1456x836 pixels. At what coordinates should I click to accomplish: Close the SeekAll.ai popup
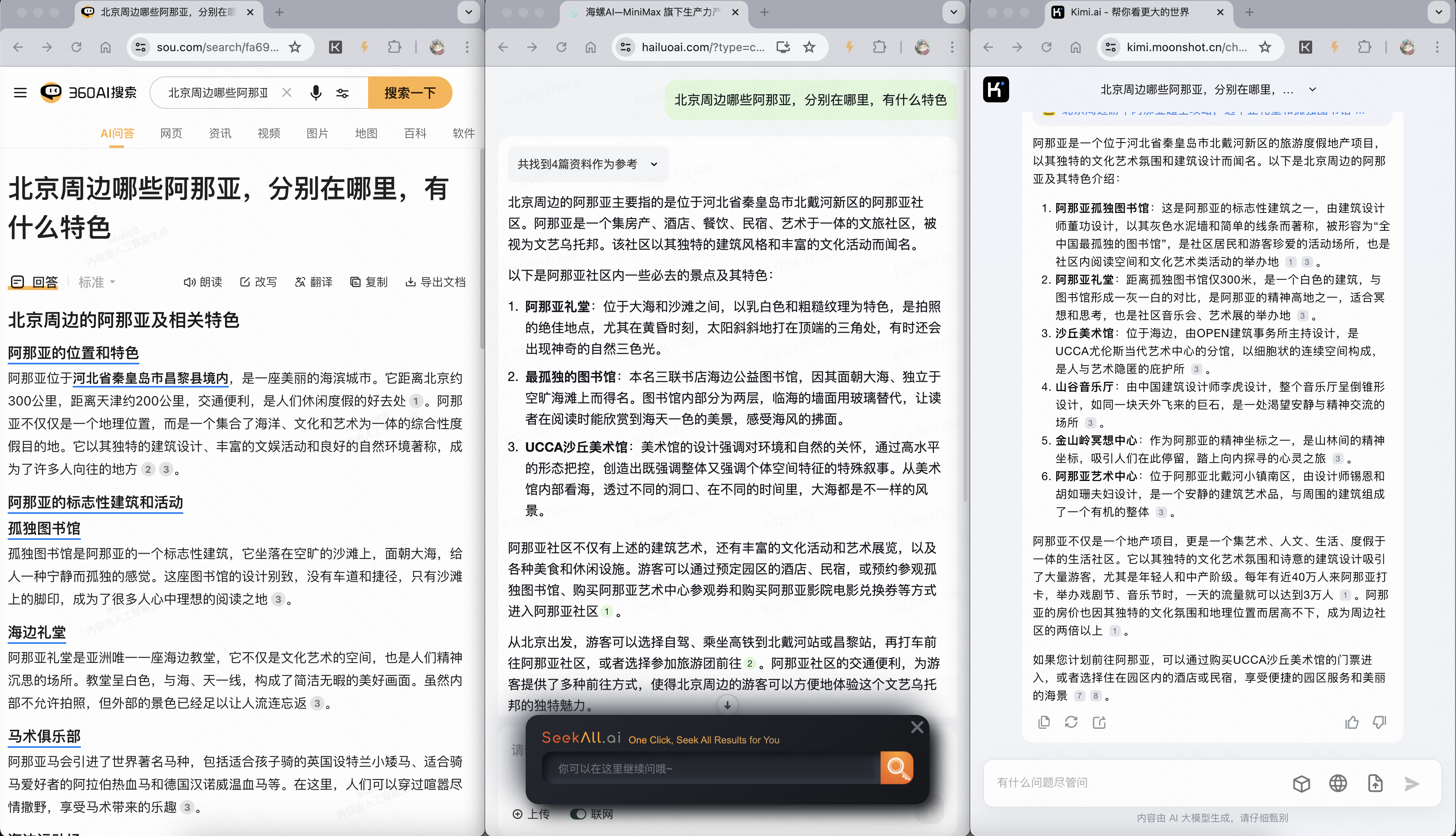click(x=917, y=728)
